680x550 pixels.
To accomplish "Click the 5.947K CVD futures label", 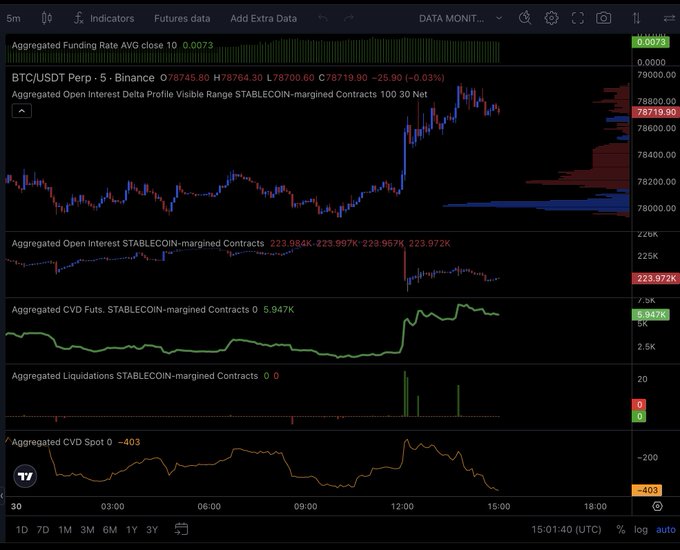I will click(x=651, y=314).
